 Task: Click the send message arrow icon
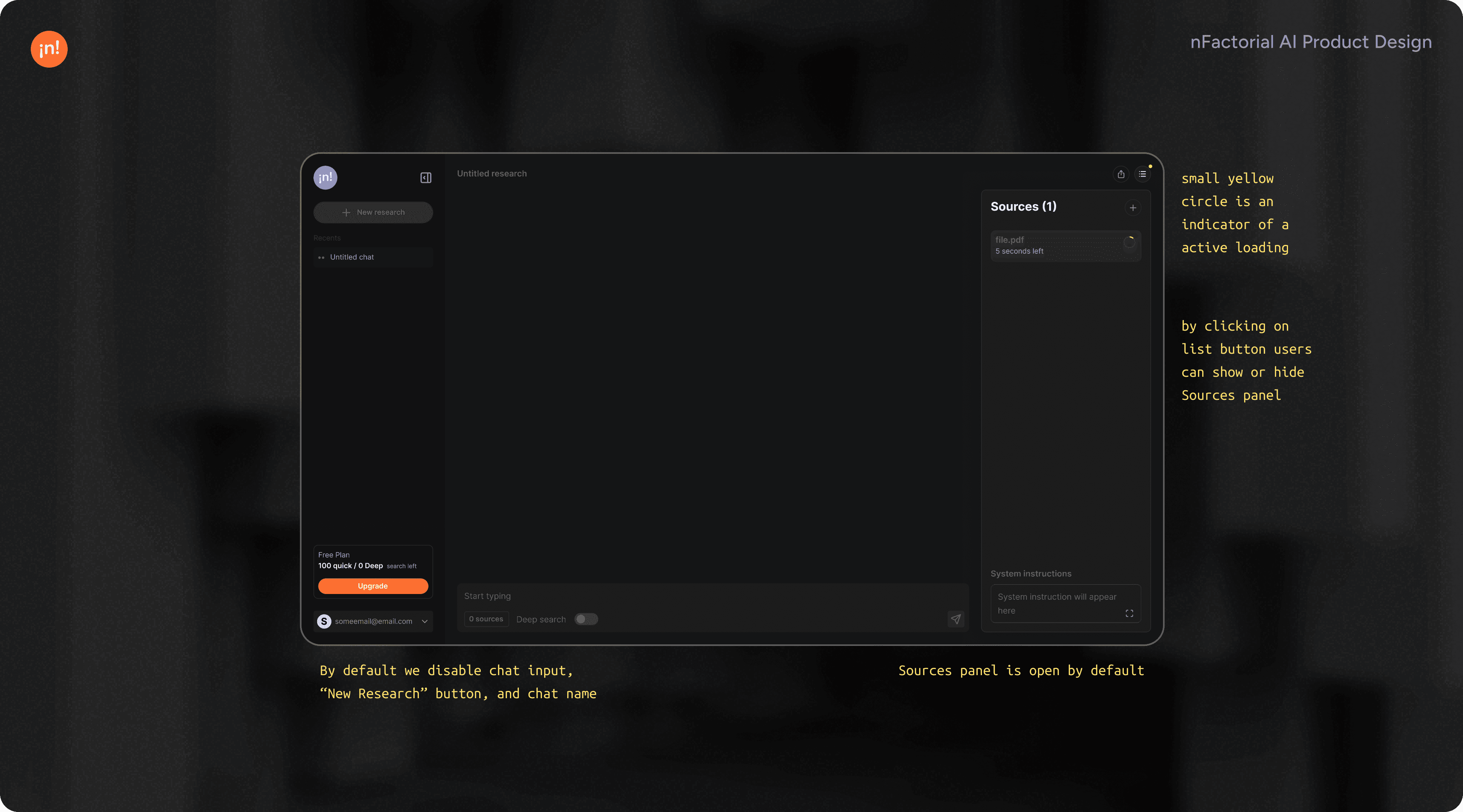click(956, 619)
